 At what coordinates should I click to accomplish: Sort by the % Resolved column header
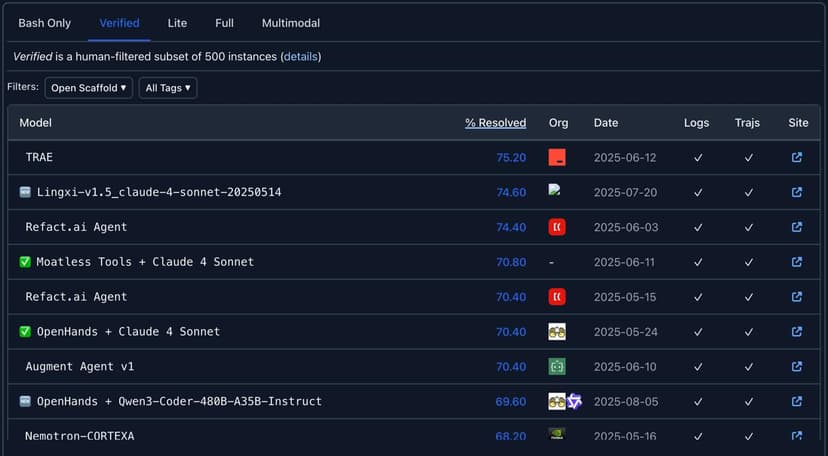coord(495,123)
